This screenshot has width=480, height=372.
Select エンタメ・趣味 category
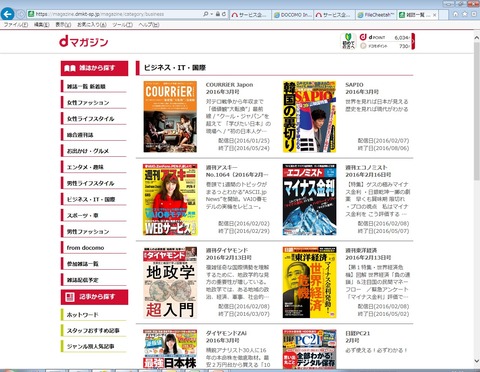94,167
